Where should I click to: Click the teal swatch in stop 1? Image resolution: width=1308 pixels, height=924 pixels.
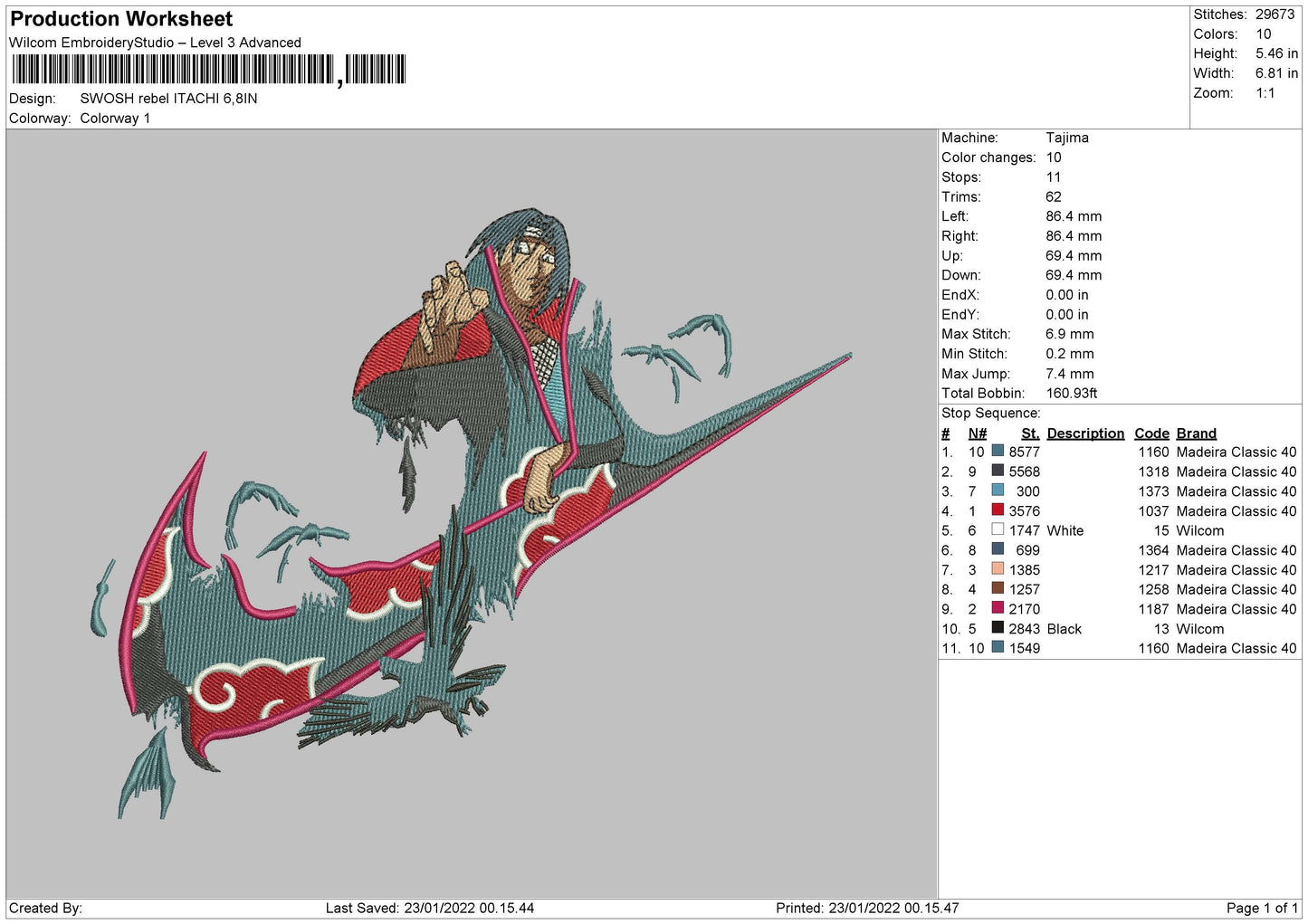click(x=998, y=451)
